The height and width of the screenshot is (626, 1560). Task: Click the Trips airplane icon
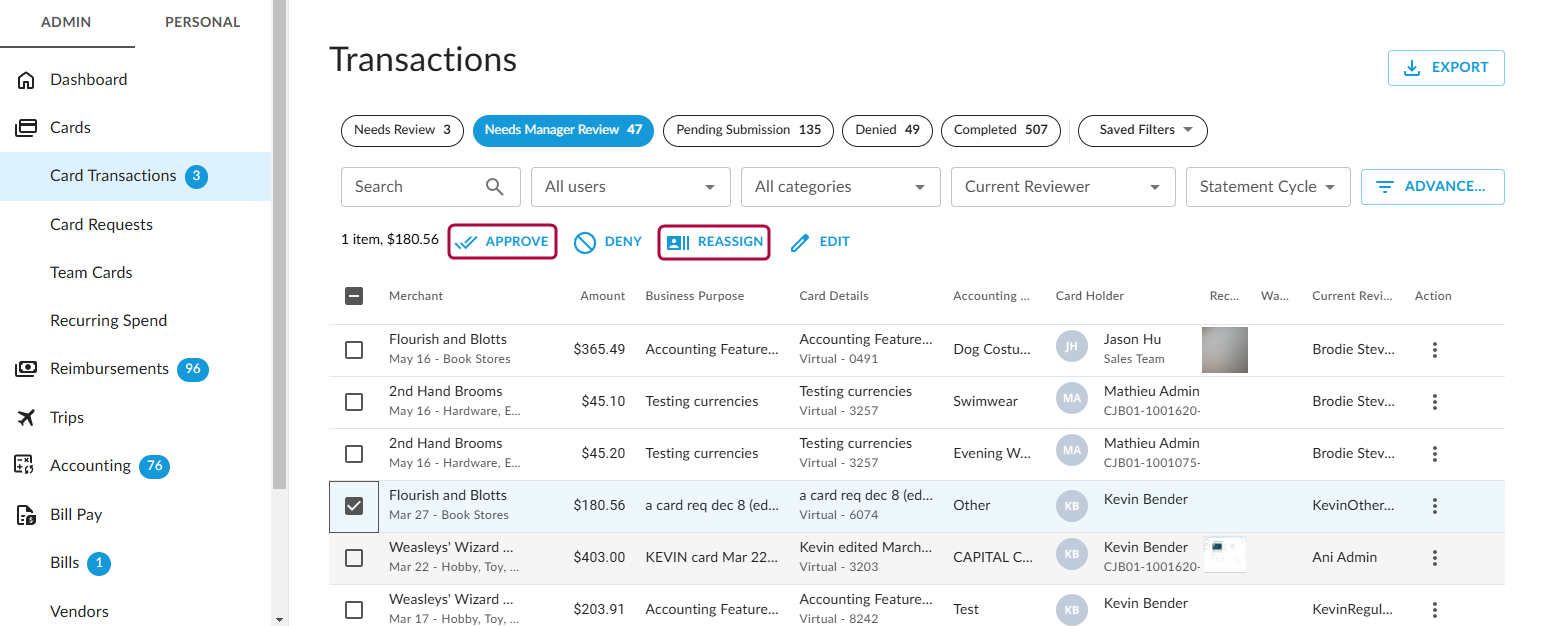click(x=26, y=418)
